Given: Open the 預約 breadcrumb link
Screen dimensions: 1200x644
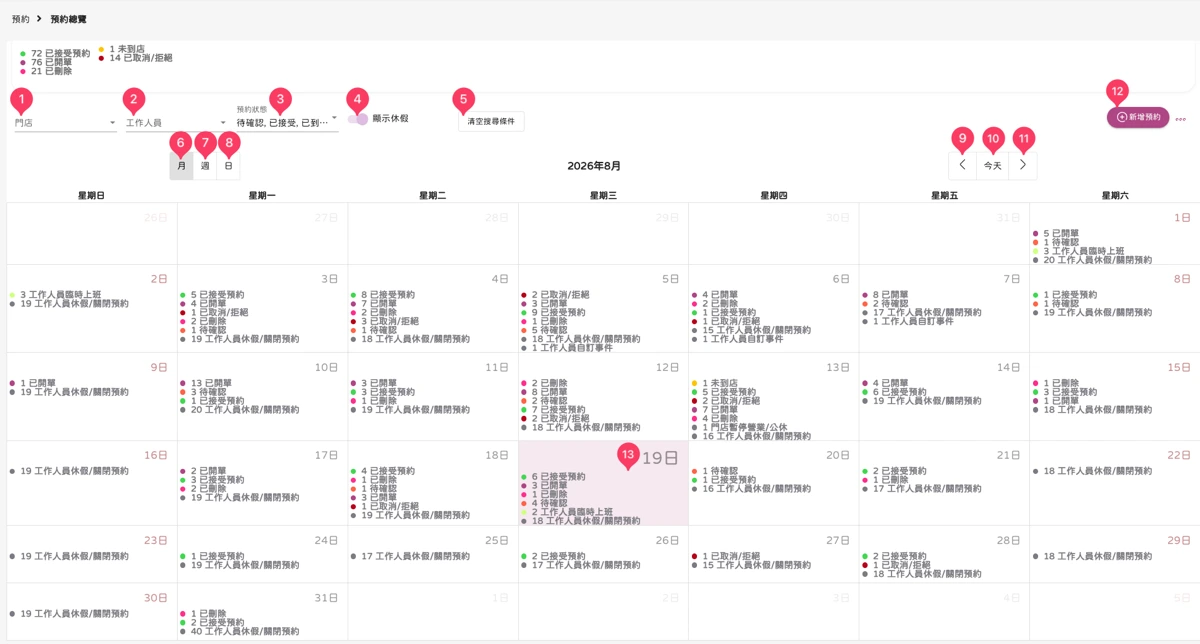Looking at the screenshot, I should coord(20,19).
